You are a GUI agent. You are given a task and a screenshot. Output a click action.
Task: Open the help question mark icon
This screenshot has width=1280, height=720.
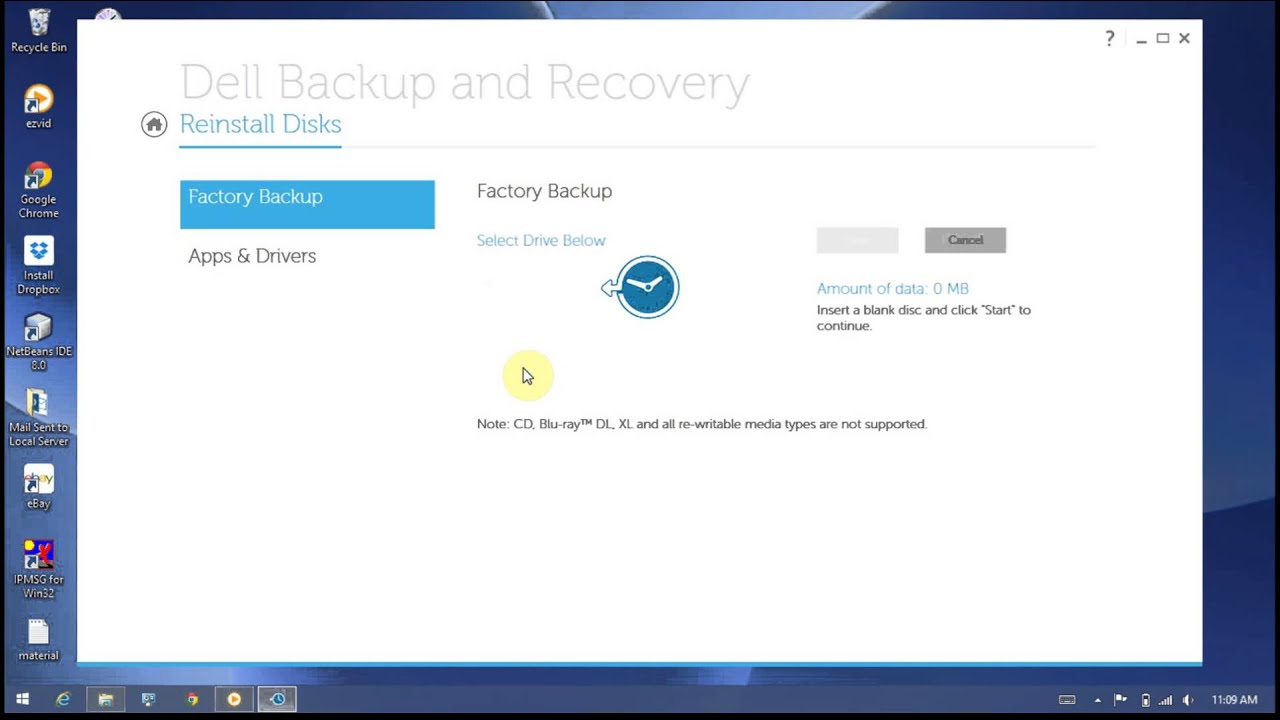pos(1109,38)
